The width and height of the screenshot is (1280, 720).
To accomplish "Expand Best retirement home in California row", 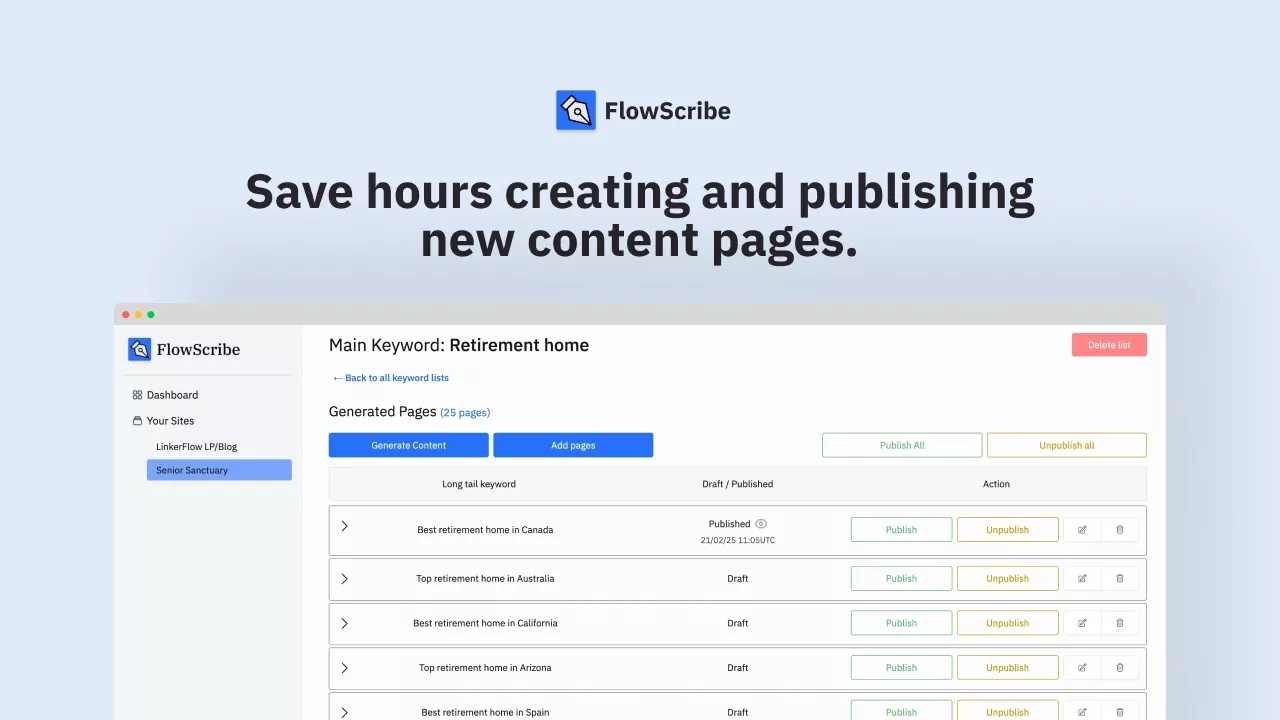I will (344, 623).
